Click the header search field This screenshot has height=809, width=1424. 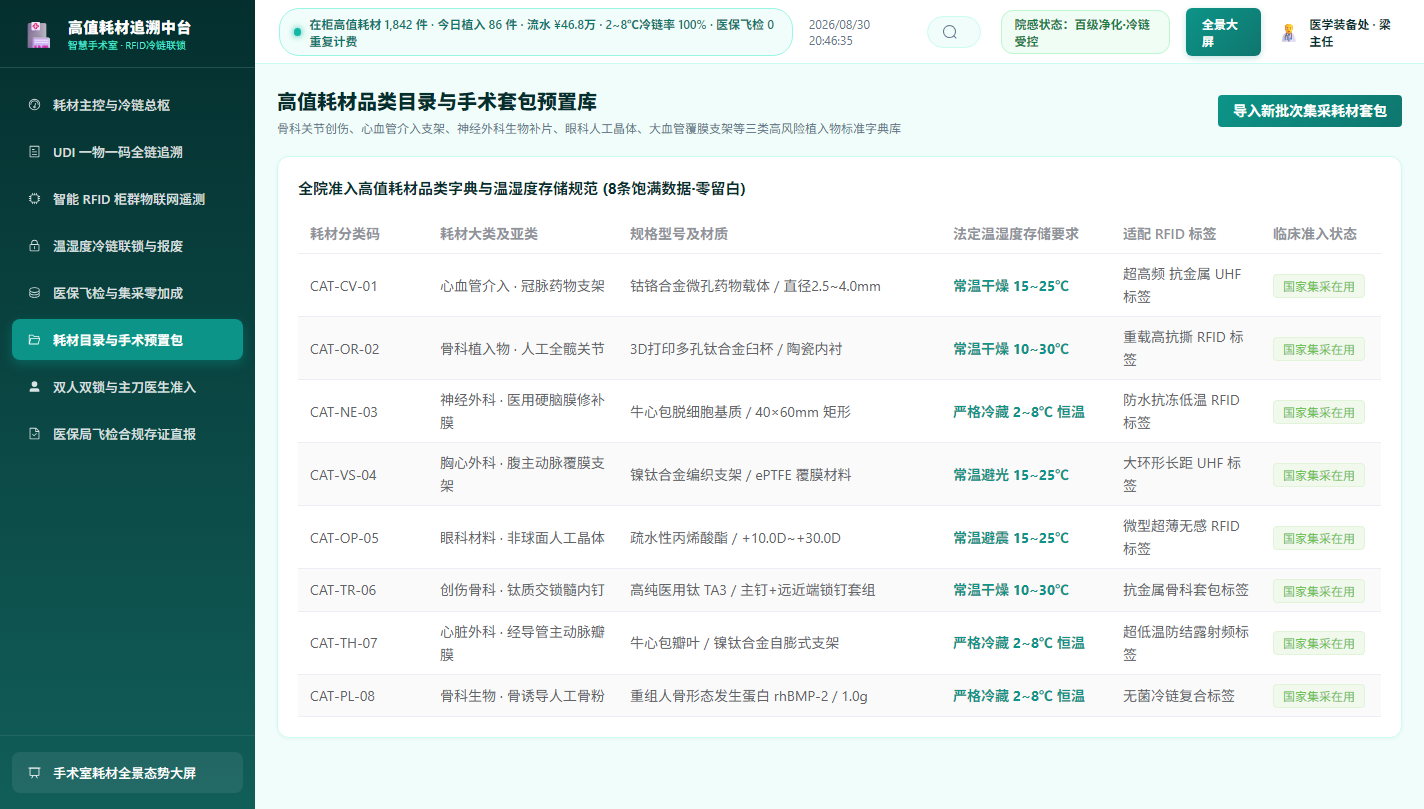pos(954,32)
